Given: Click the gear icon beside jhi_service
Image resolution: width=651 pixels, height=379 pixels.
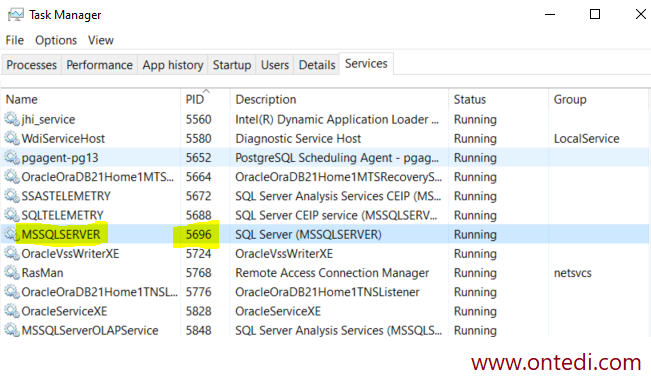Looking at the screenshot, I should click(x=12, y=119).
